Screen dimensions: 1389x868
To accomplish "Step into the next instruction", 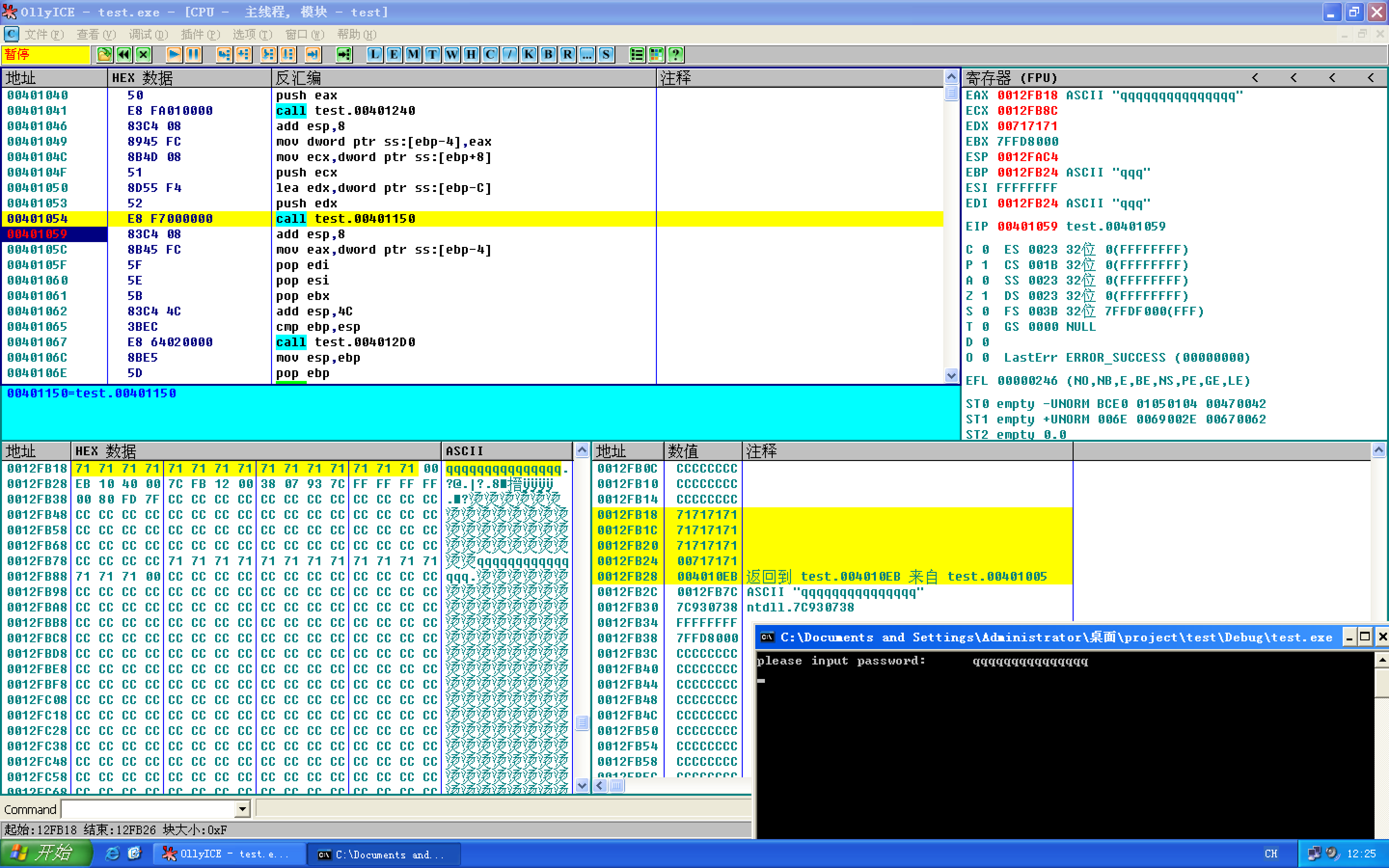I will coord(224,54).
